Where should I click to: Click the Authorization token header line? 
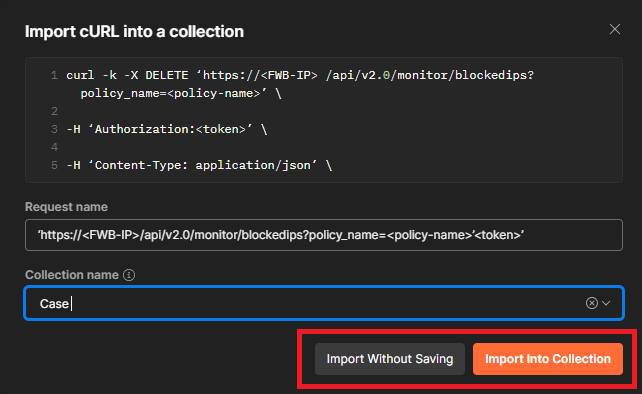click(x=167, y=129)
